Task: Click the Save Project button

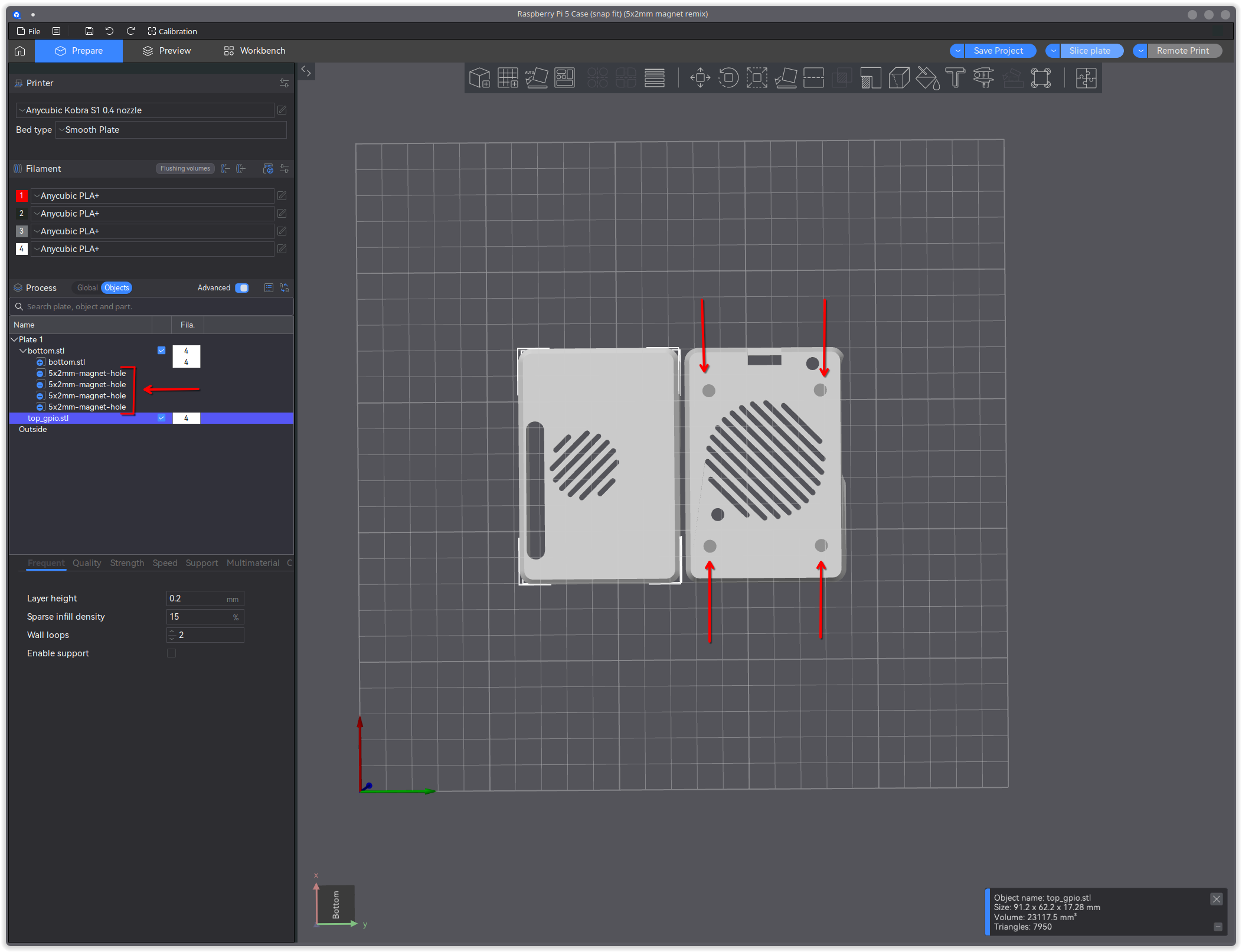Action: [x=998, y=51]
